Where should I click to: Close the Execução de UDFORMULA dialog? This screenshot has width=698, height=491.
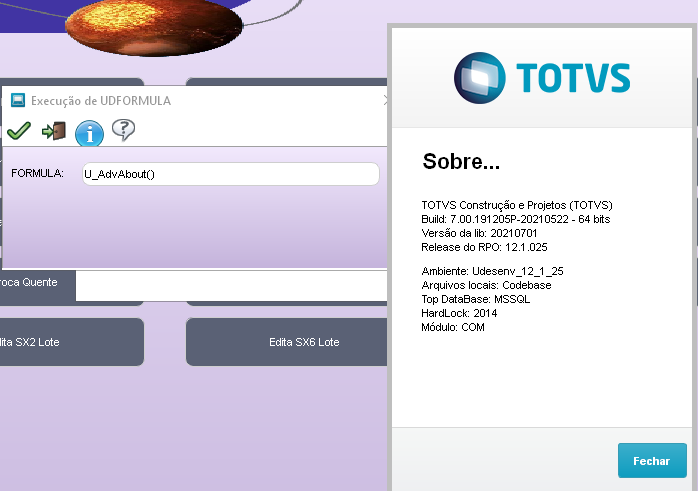[x=386, y=100]
